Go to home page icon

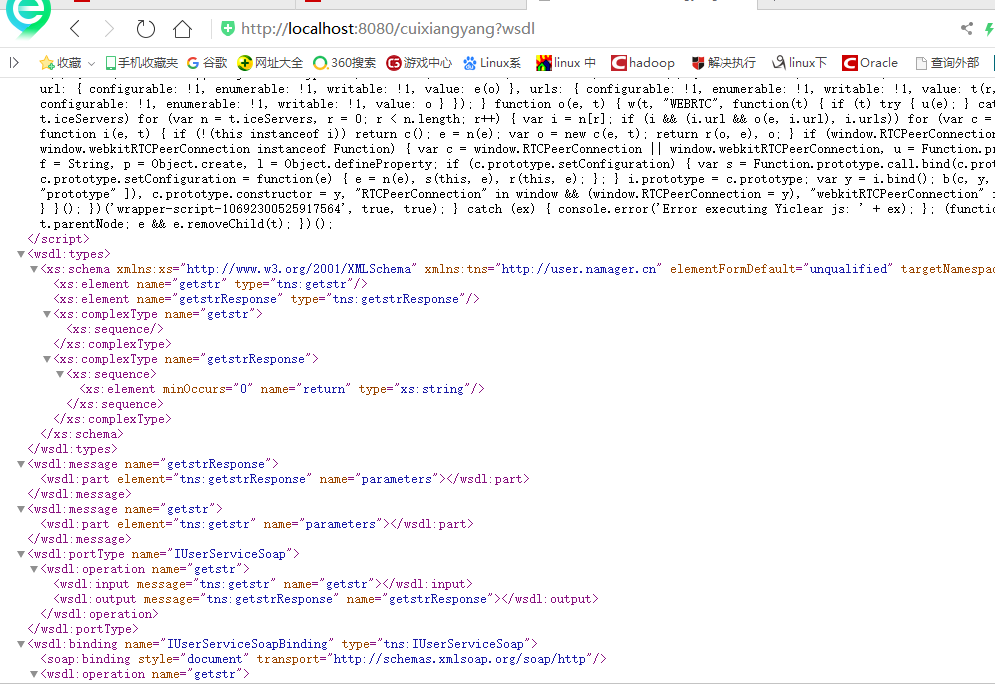[x=182, y=29]
